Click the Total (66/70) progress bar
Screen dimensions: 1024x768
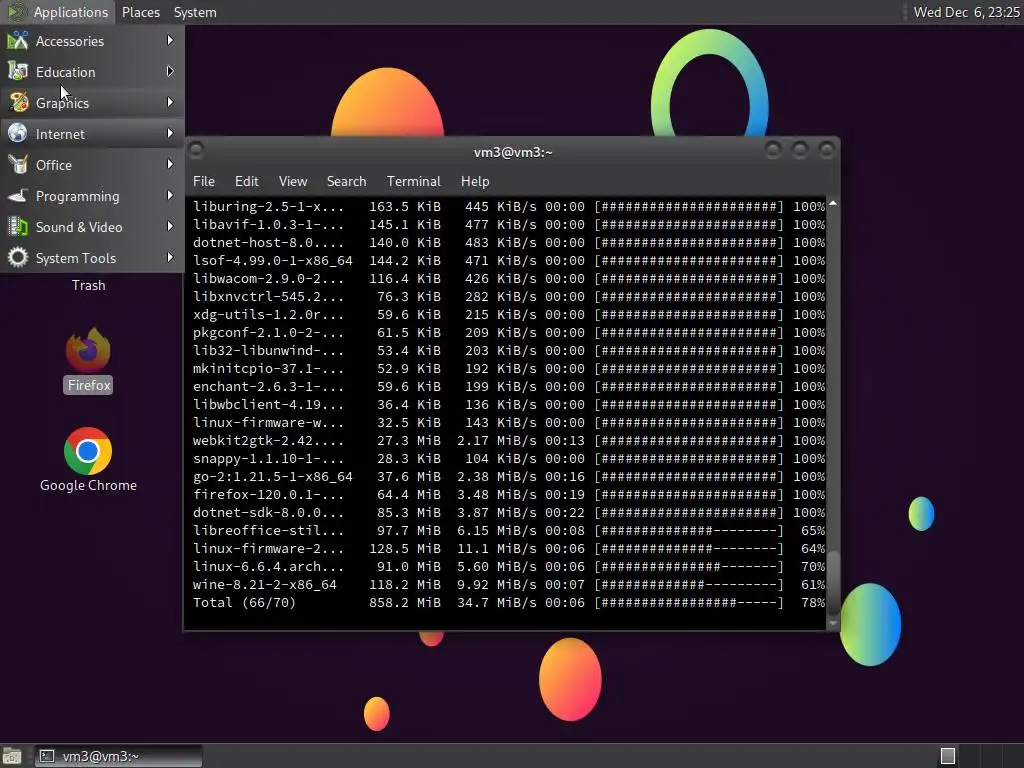point(688,602)
